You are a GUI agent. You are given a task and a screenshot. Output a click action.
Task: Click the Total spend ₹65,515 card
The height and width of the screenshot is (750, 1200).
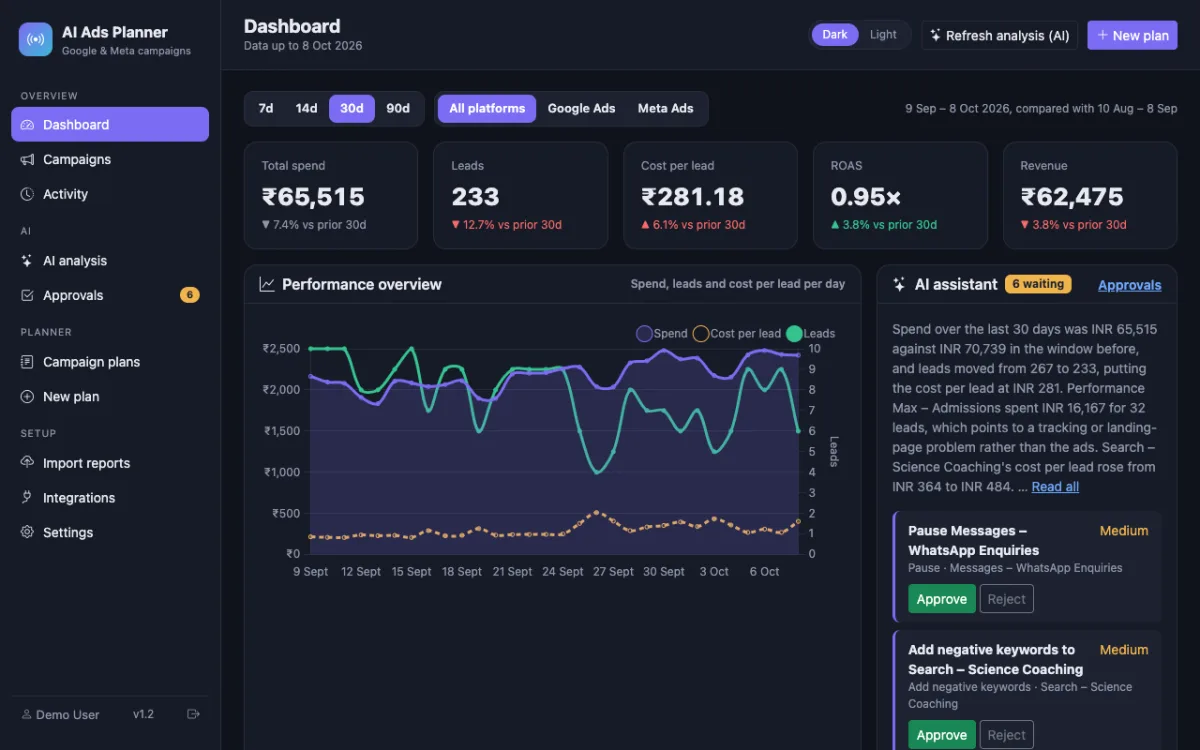point(331,195)
